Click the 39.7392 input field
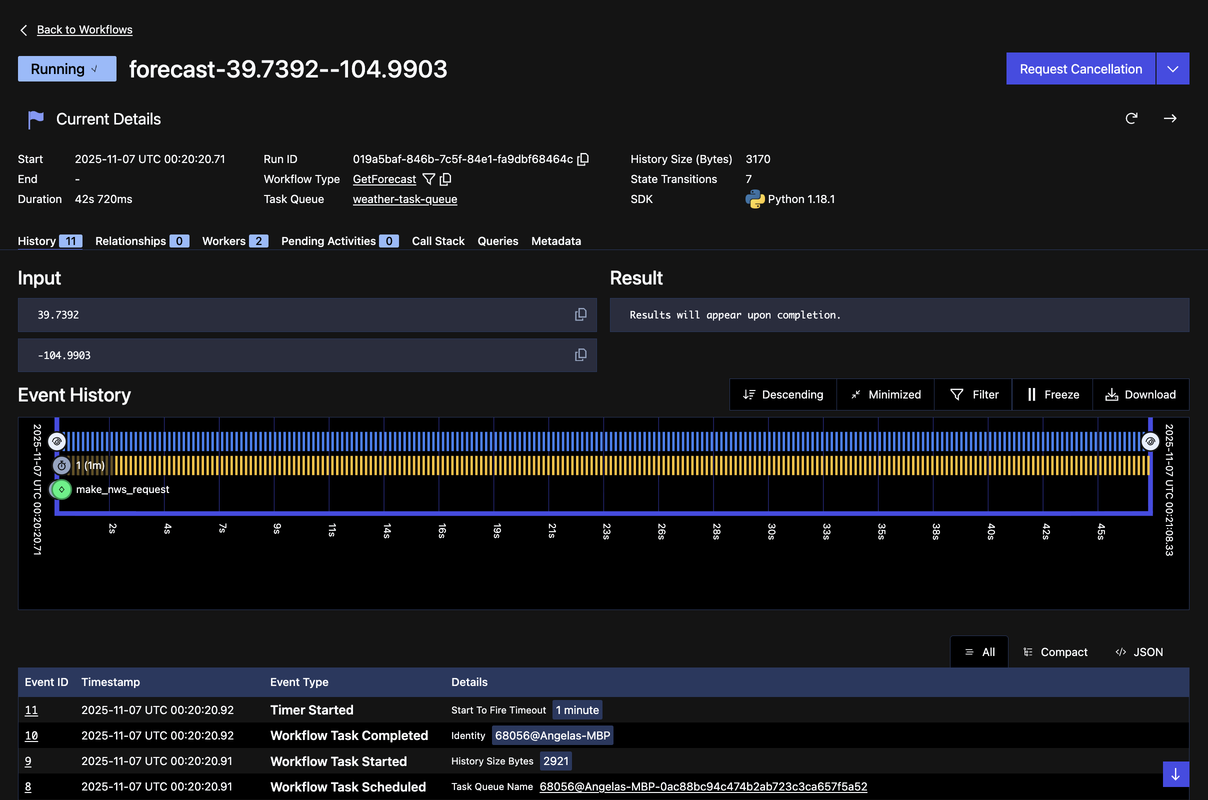The height and width of the screenshot is (800, 1208). tap(307, 315)
